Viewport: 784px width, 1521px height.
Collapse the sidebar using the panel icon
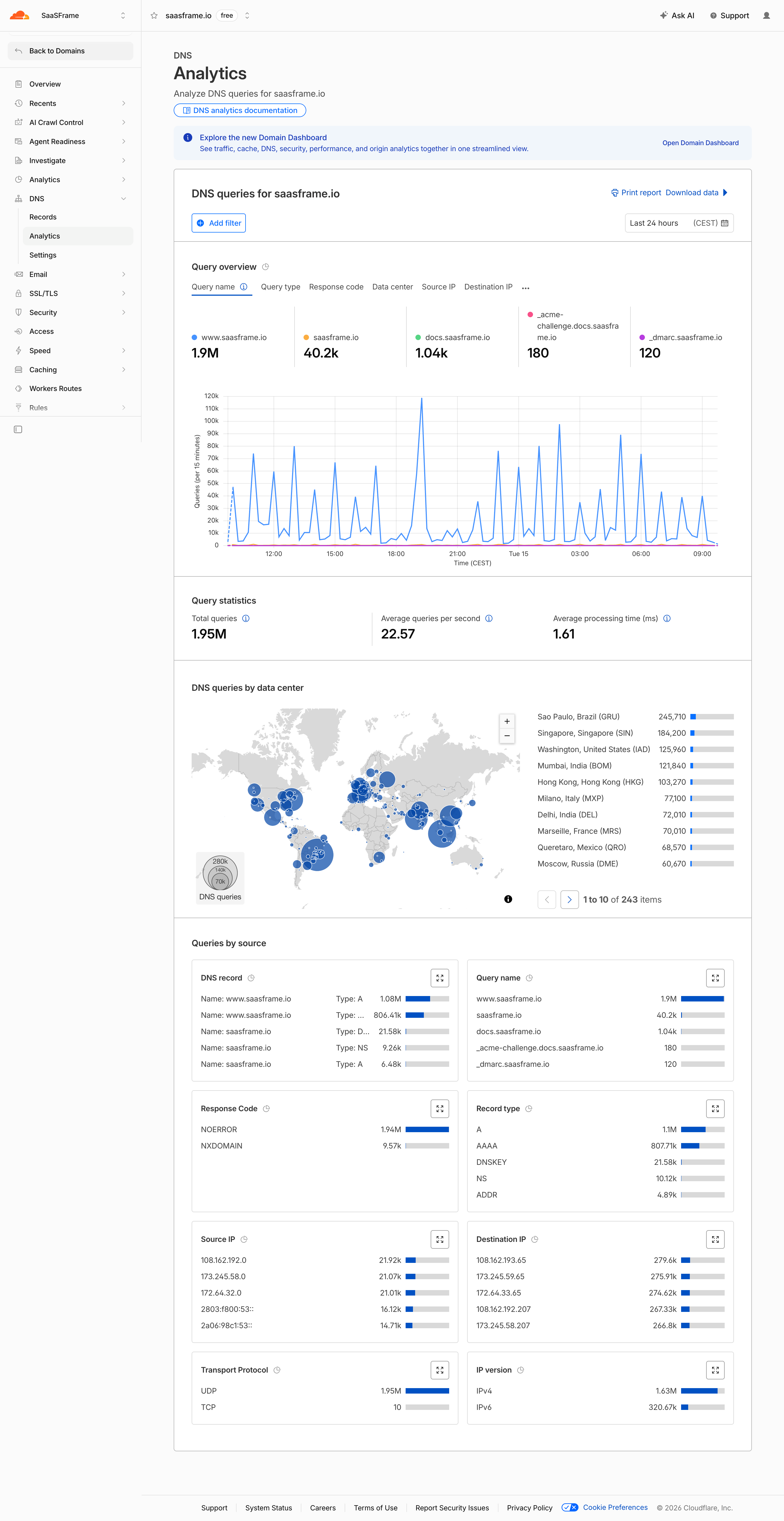click(18, 429)
